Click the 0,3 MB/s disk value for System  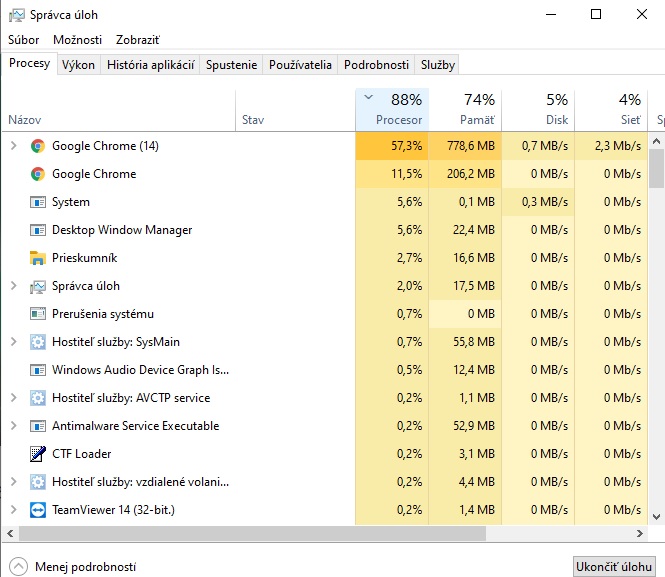545,202
